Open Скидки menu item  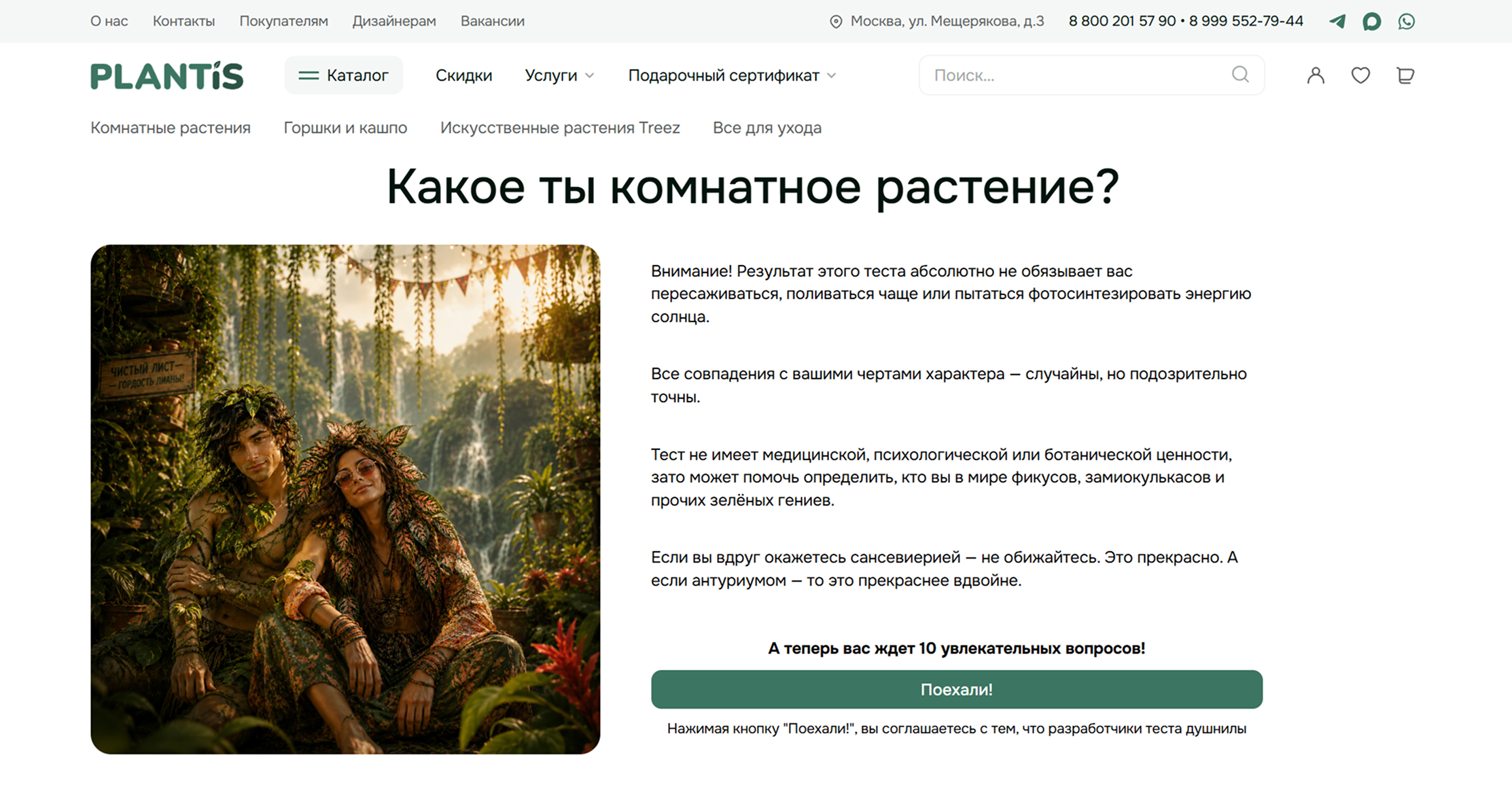pyautogui.click(x=463, y=75)
